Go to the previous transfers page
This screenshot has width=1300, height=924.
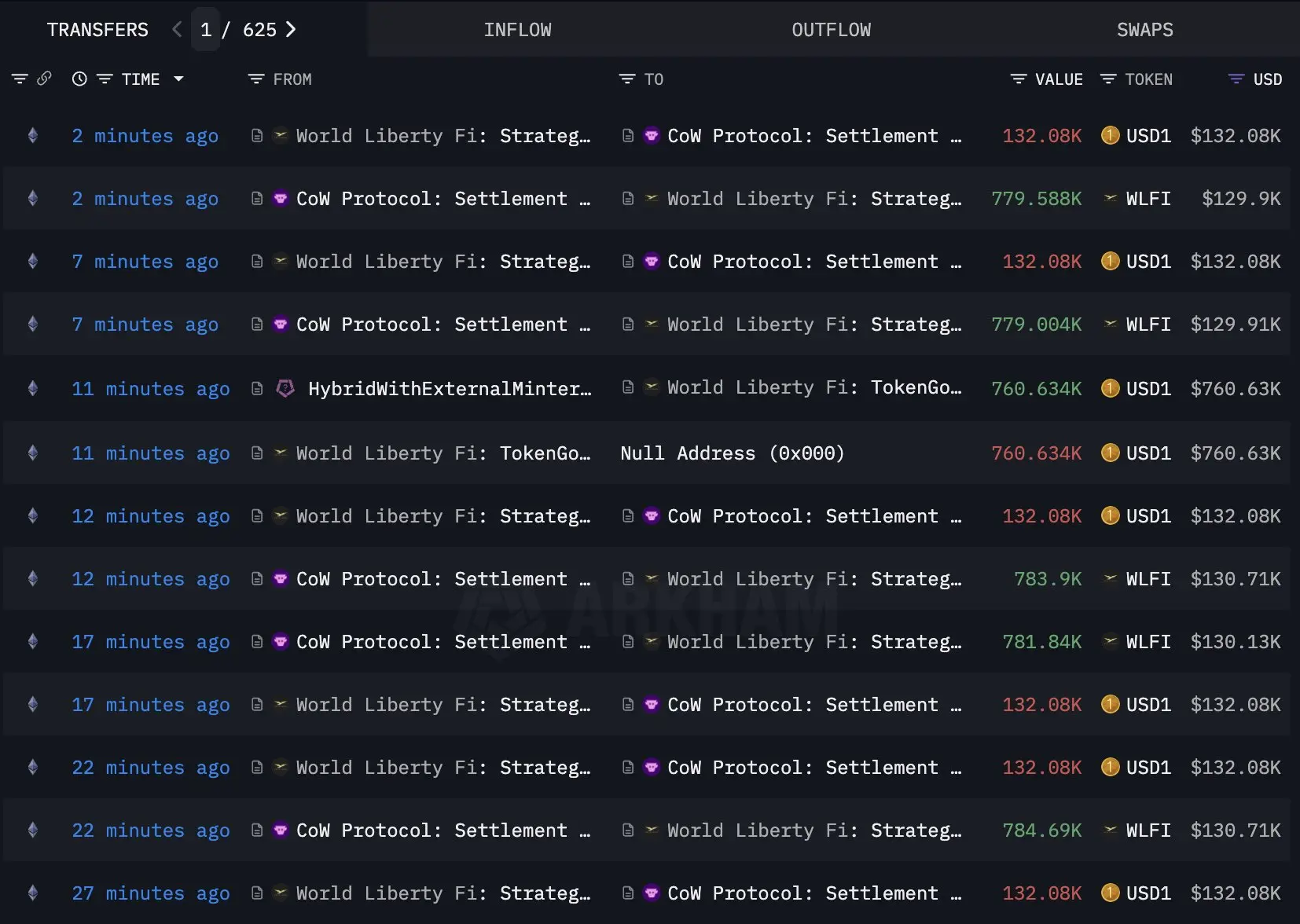[177, 30]
